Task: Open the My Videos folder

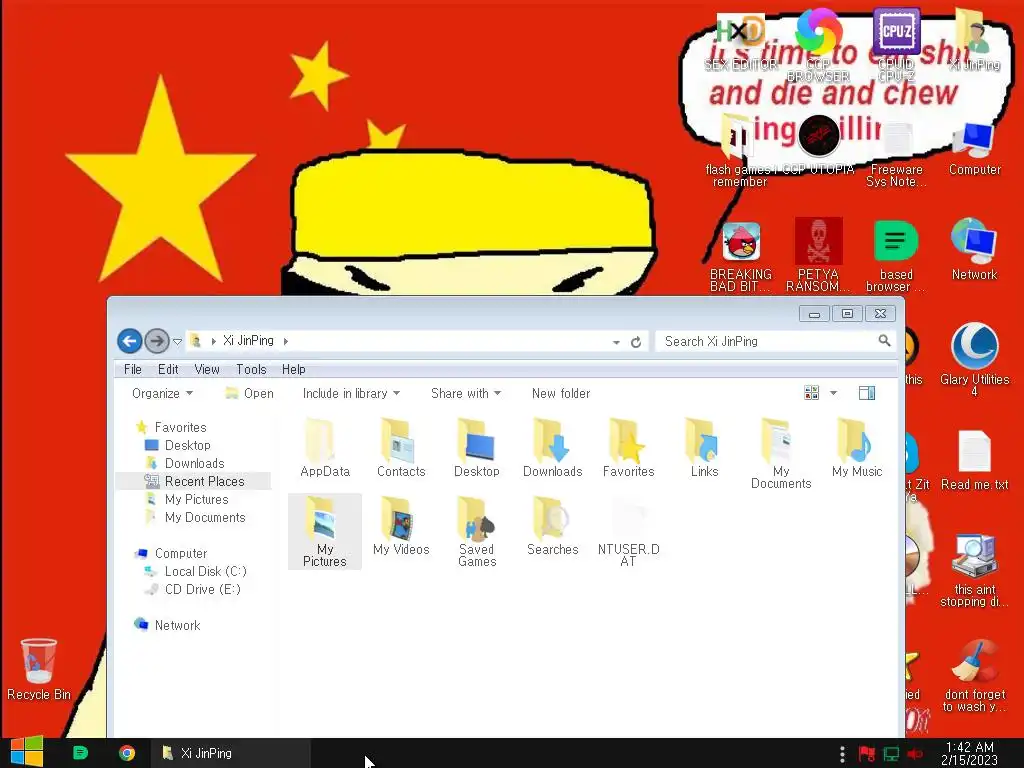Action: [x=401, y=526]
